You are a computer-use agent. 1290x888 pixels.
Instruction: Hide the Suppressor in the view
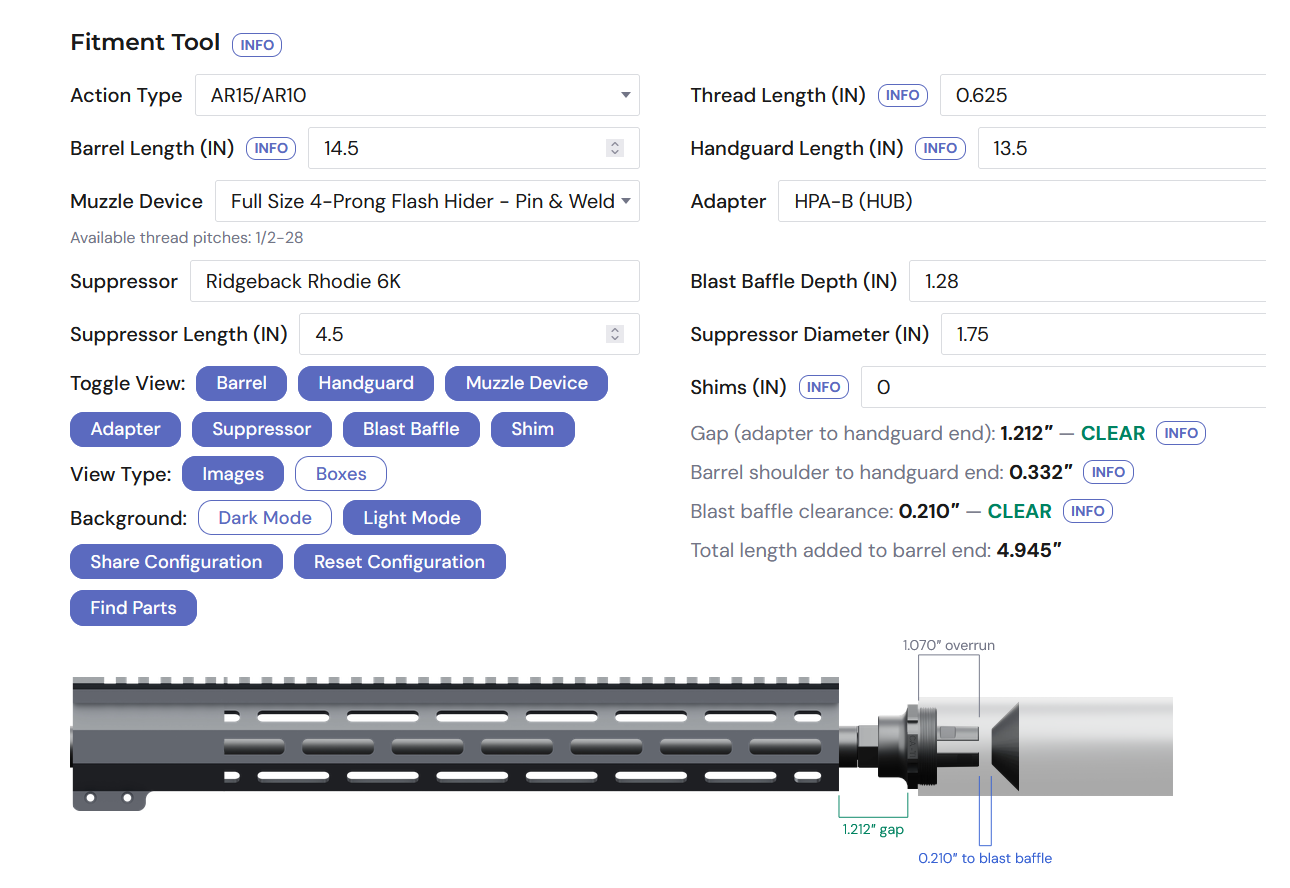click(262, 429)
